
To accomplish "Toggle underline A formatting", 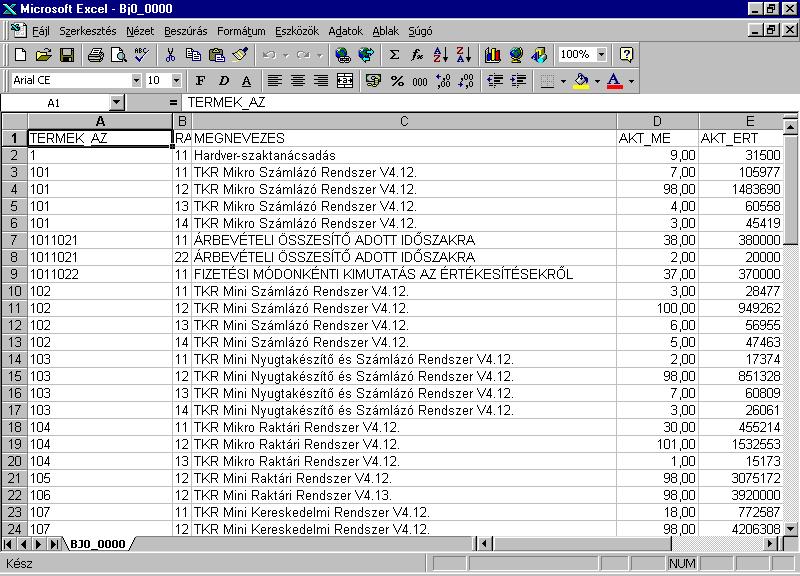I will pos(246,81).
